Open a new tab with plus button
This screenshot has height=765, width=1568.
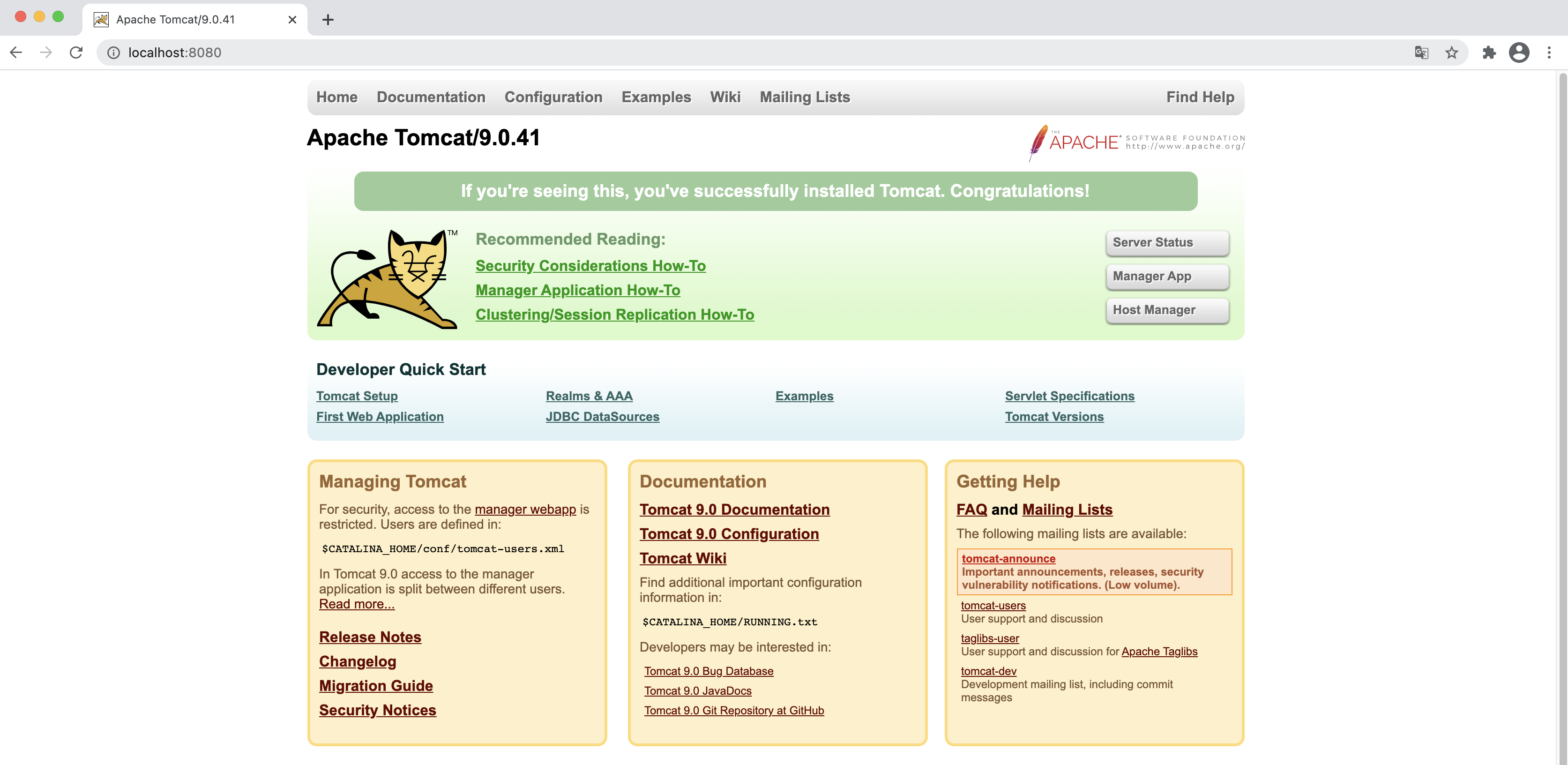coord(328,20)
